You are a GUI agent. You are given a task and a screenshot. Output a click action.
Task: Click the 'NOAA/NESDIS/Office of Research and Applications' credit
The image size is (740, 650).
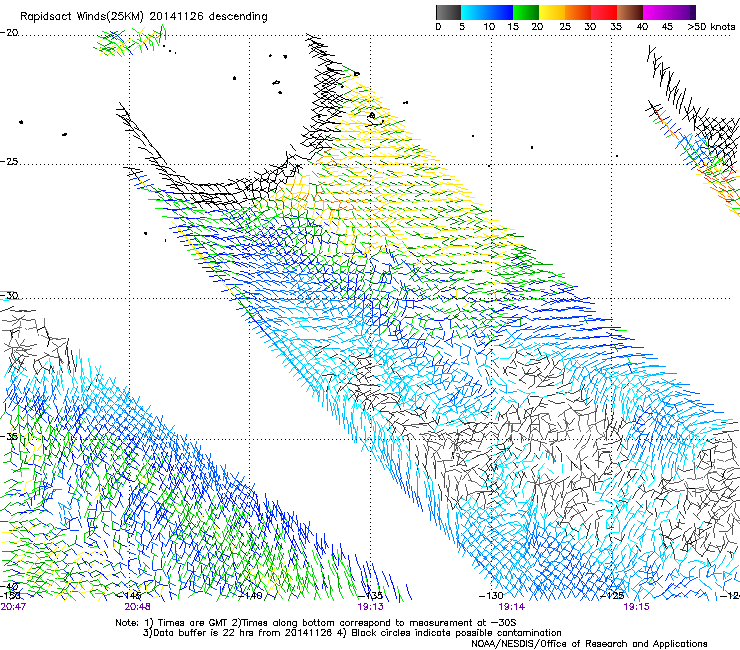point(589,644)
